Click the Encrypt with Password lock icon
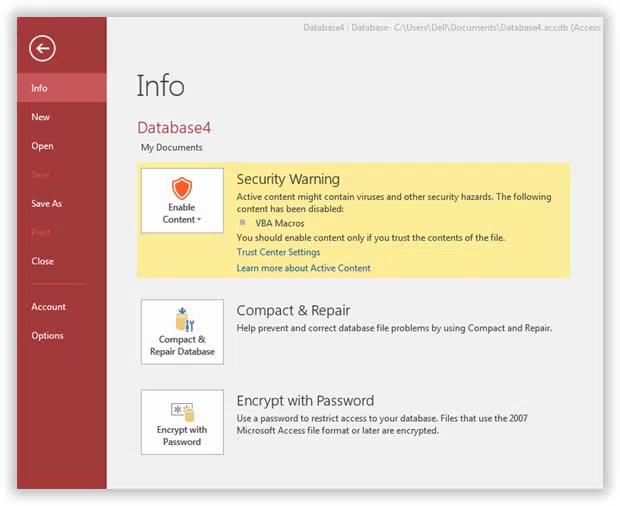This screenshot has height=506, width=620. click(x=181, y=410)
